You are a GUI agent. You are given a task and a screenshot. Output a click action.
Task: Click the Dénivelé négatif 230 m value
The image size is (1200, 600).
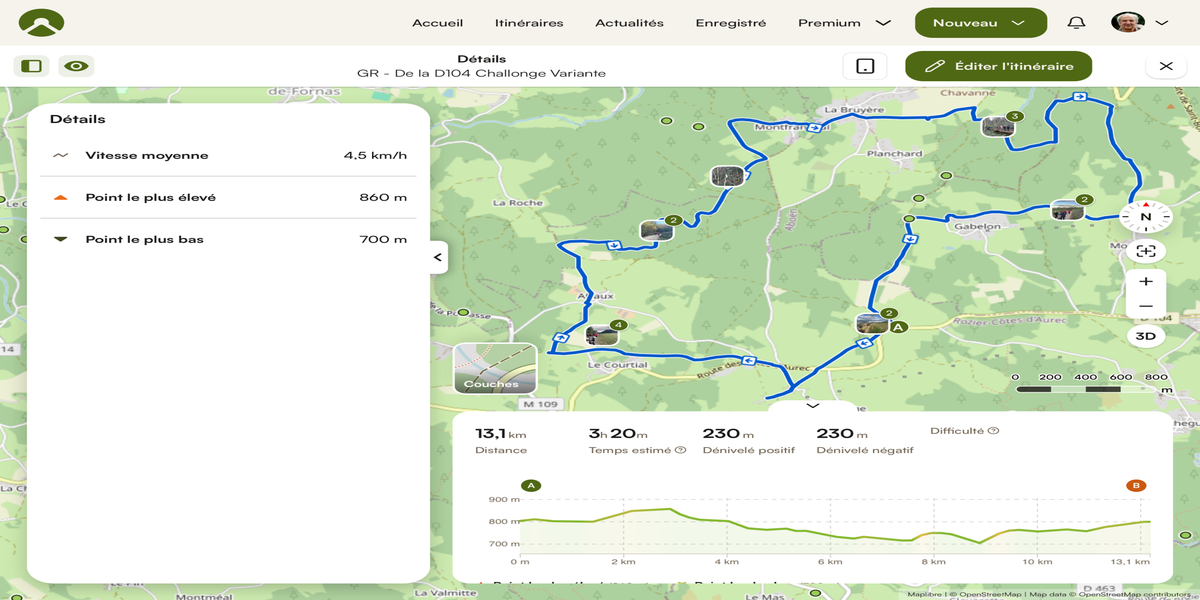[842, 434]
